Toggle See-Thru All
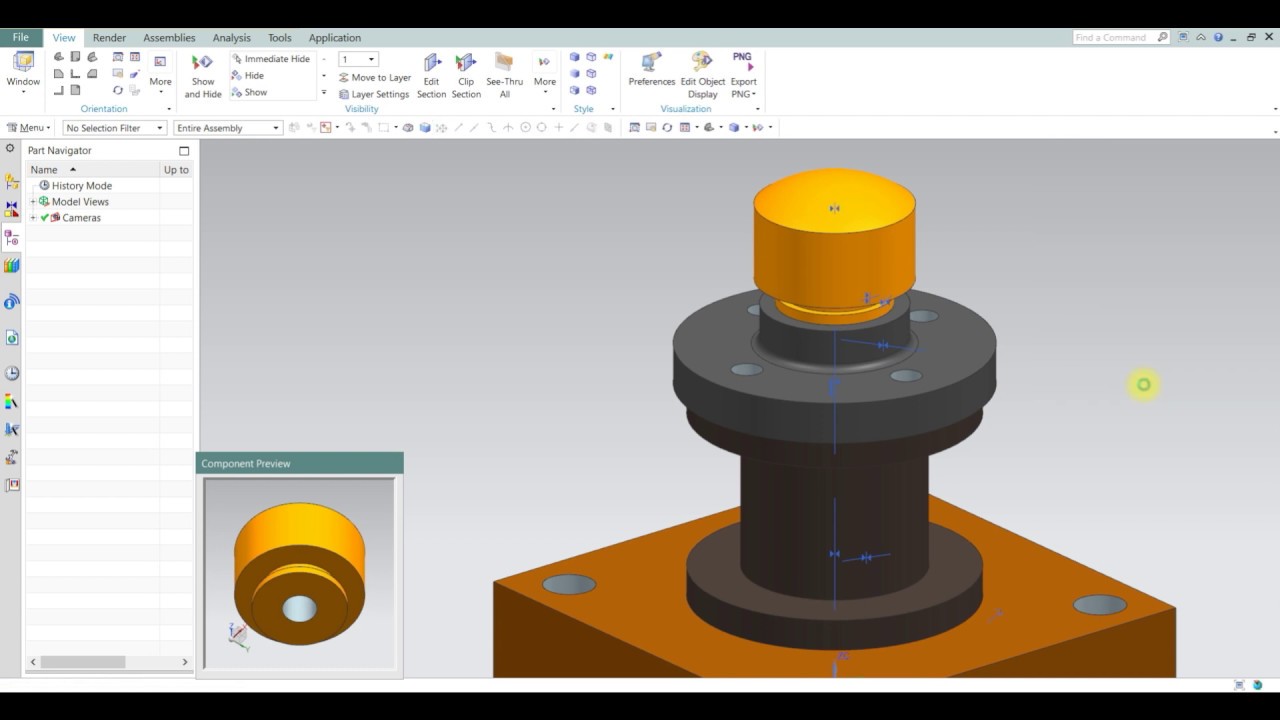1280x720 pixels. [x=504, y=76]
